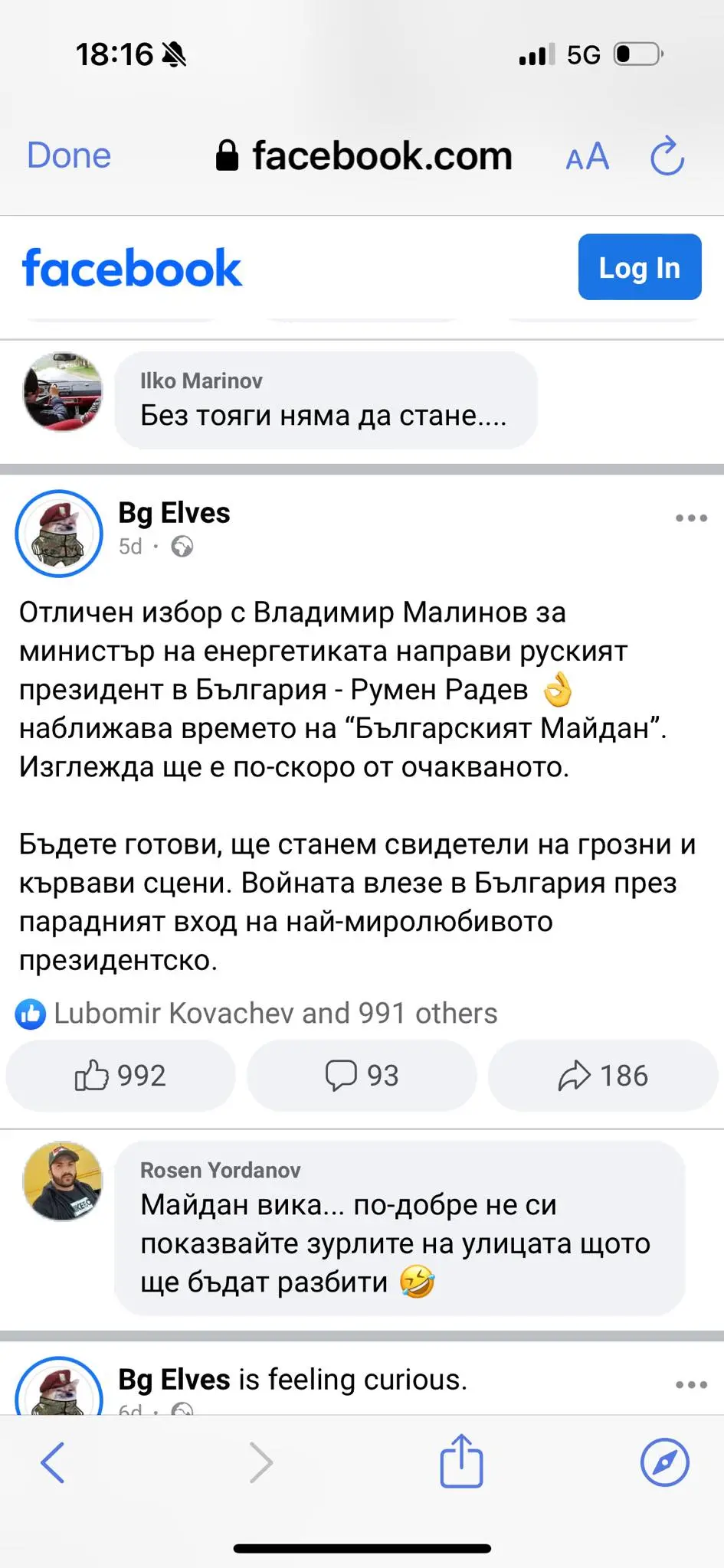Tap the Safari reload page icon

(667, 156)
